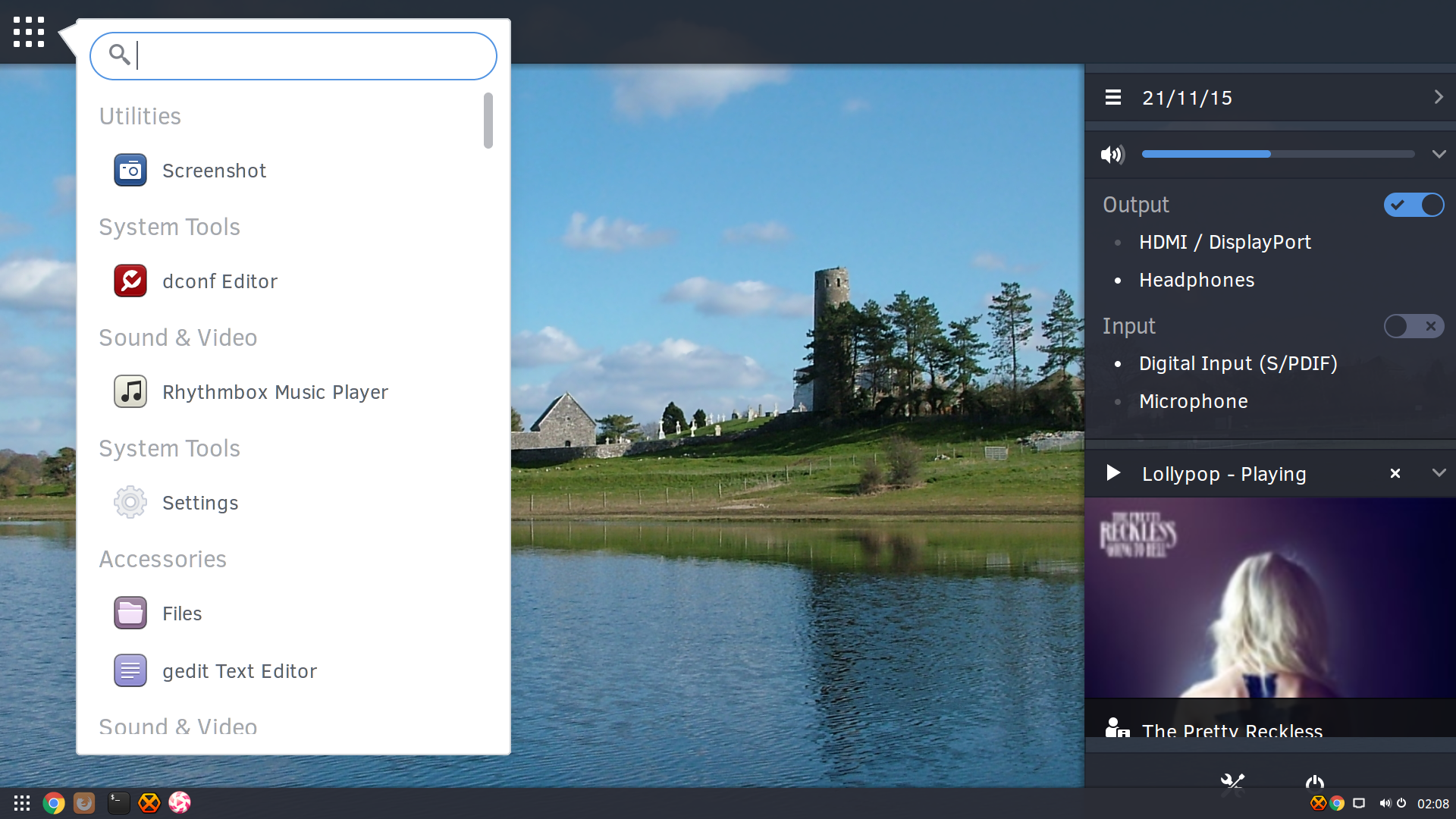This screenshot has width=1456, height=819.
Task: Select HDMI / DisplayPort output
Action: [1225, 242]
